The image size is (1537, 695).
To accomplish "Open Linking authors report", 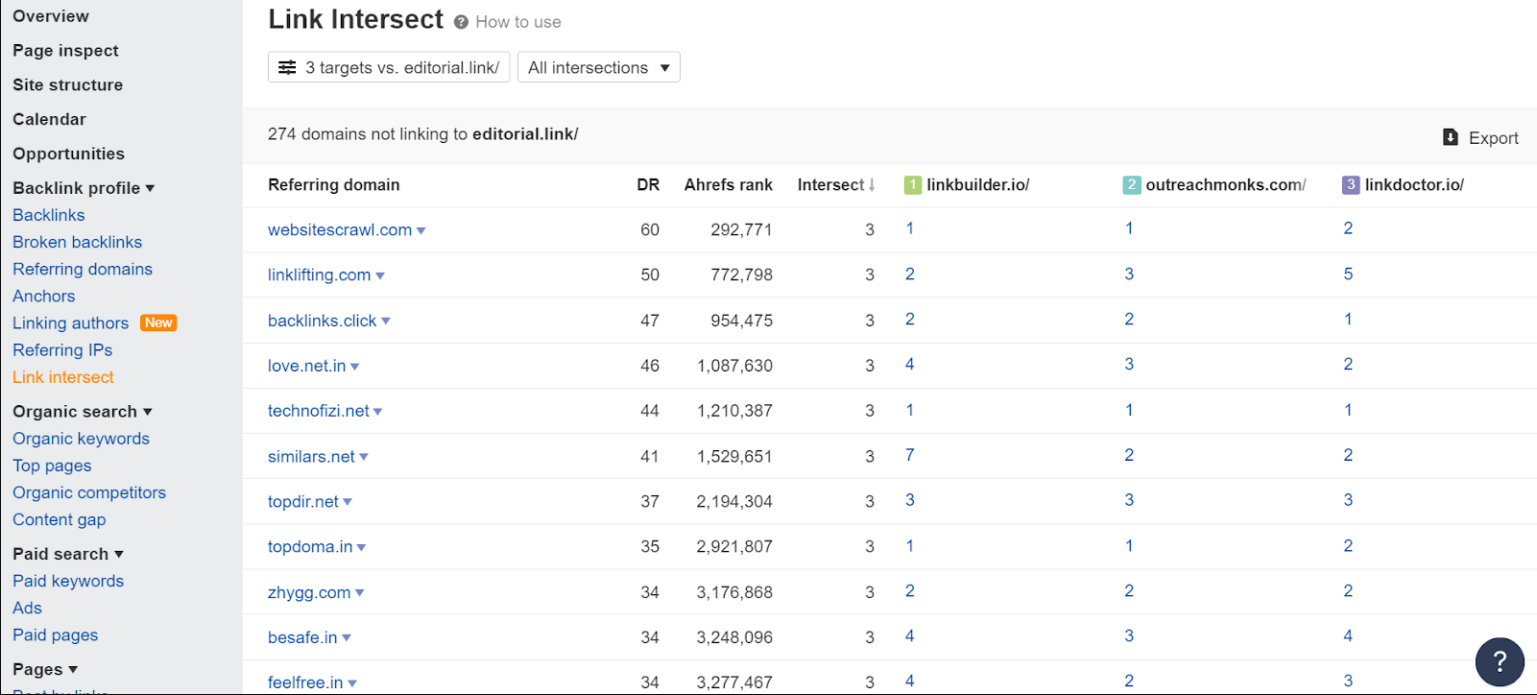I will [71, 323].
